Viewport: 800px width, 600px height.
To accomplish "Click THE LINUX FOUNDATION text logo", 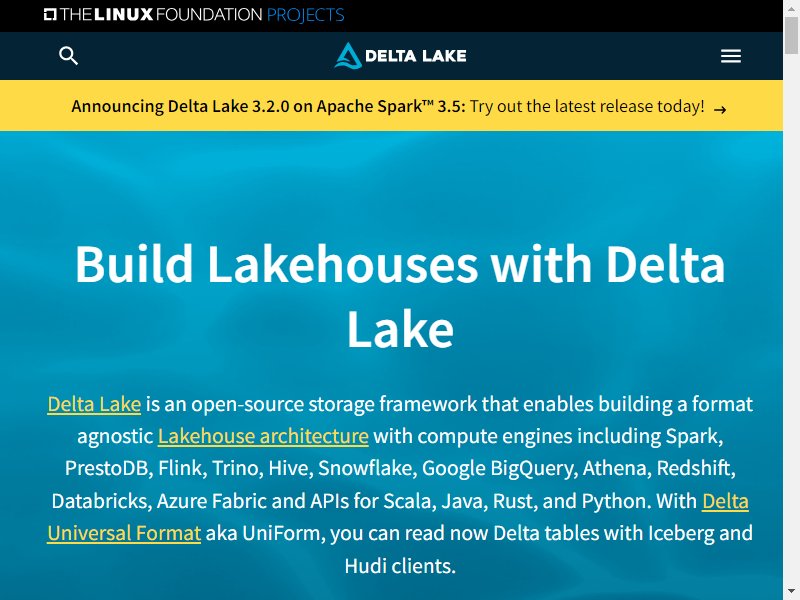I will 161,14.
